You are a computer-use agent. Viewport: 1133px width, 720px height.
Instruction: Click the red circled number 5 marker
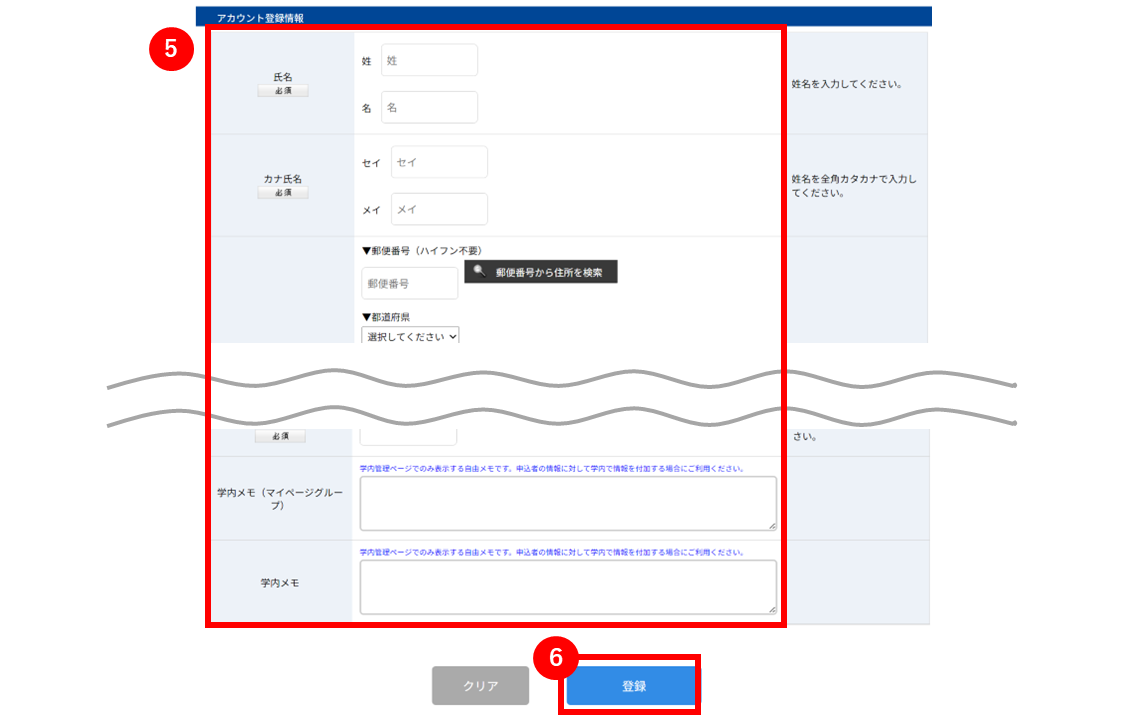pyautogui.click(x=171, y=49)
